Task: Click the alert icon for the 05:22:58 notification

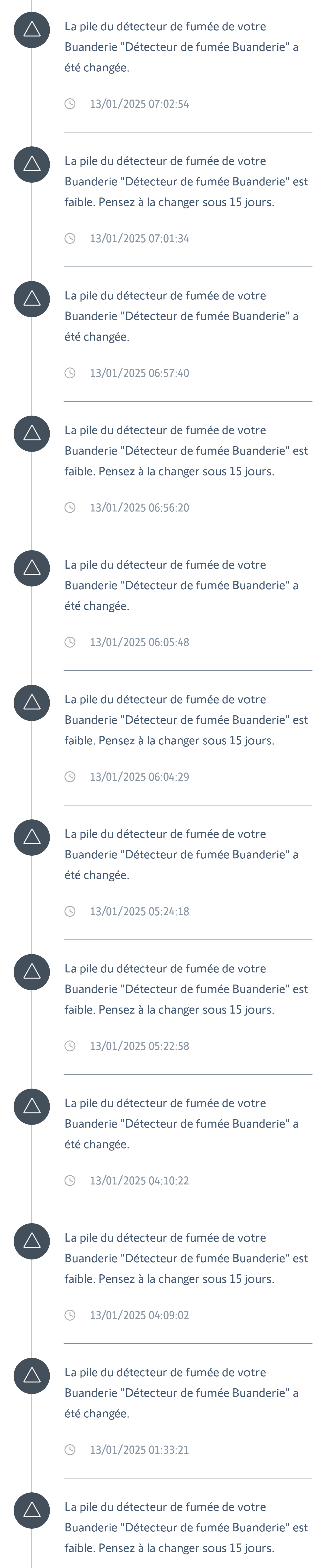Action: [32, 972]
